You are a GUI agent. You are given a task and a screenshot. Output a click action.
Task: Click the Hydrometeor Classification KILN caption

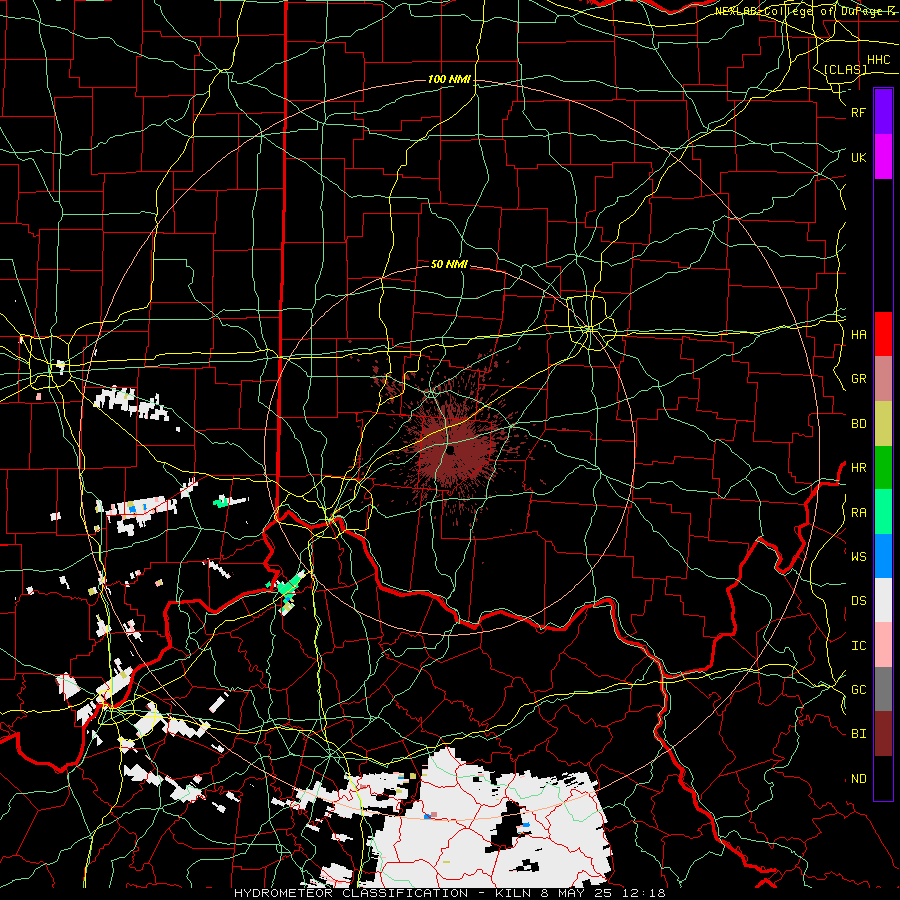449,893
